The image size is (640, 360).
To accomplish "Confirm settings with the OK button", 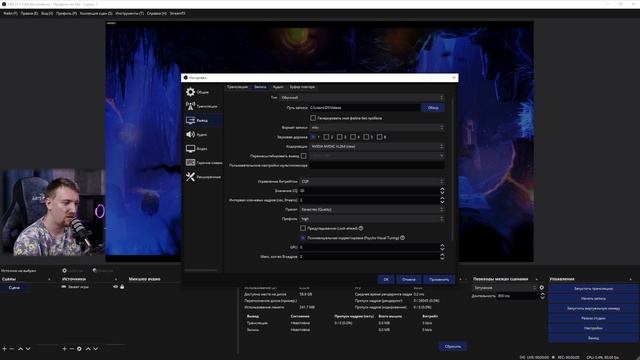I will coord(386,280).
